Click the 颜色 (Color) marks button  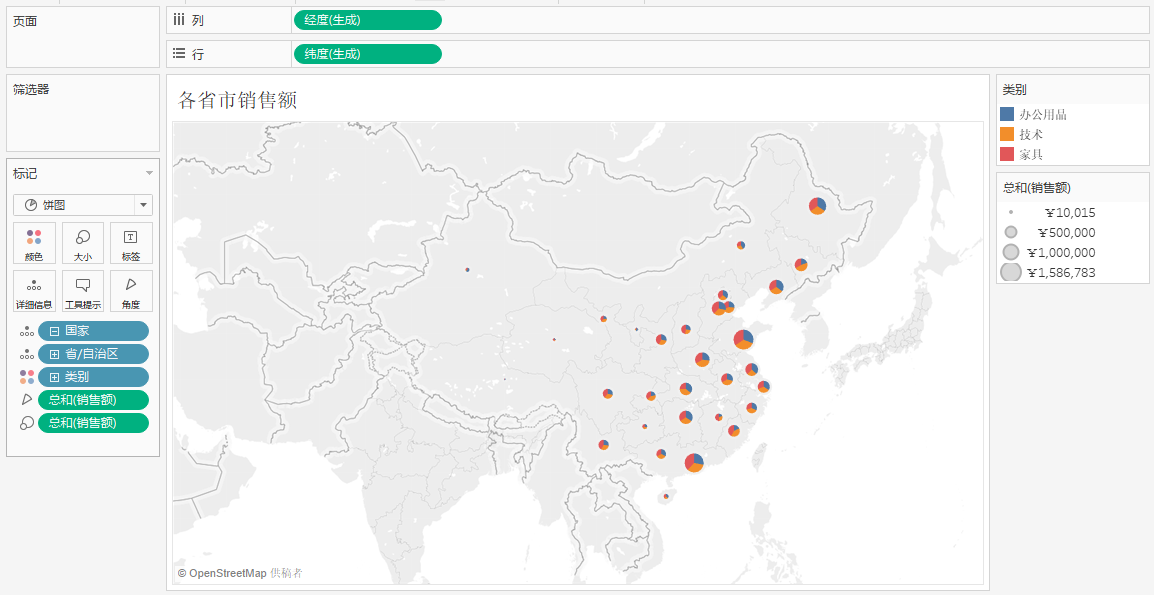click(34, 243)
